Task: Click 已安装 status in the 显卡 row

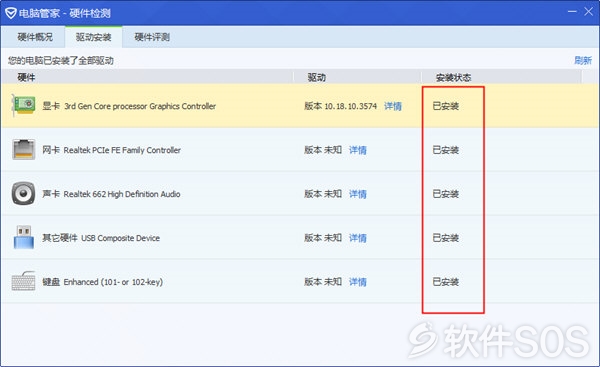Action: tap(446, 106)
